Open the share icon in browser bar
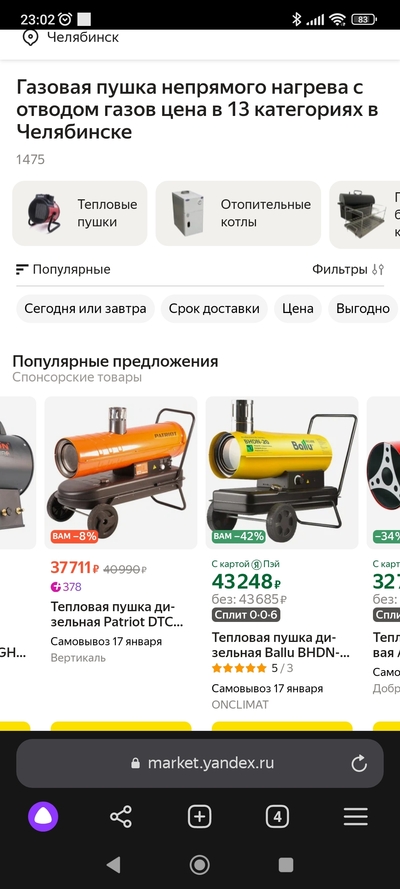The height and width of the screenshot is (889, 400). click(x=121, y=816)
